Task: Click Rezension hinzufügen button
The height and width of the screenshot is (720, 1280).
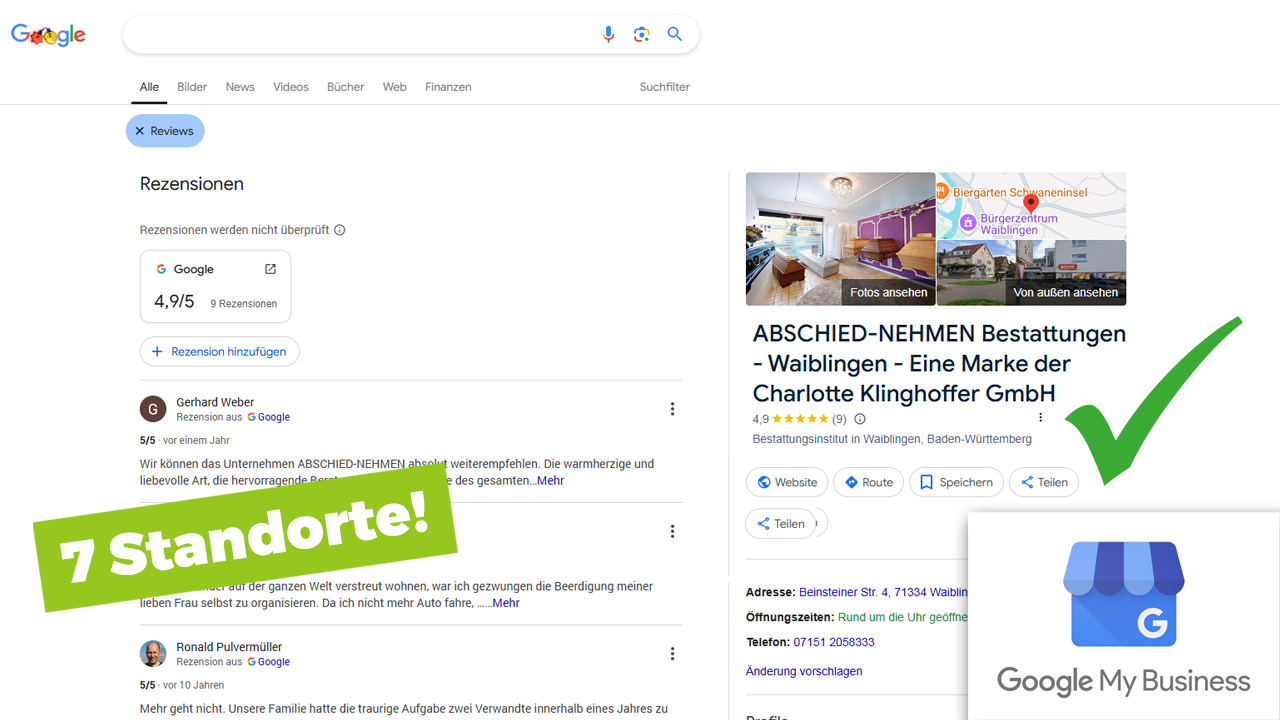Action: (219, 352)
